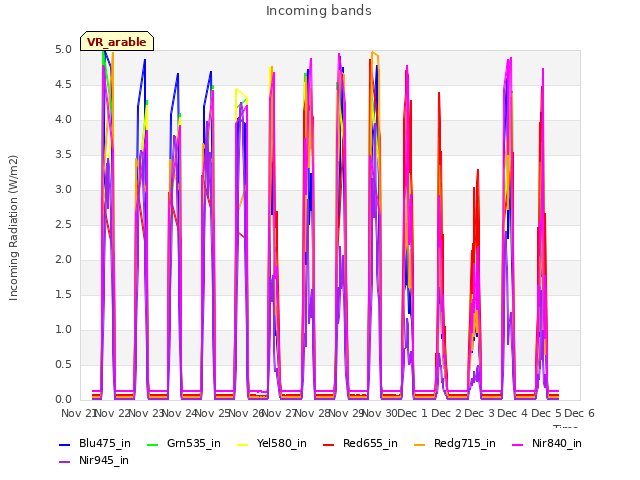Click the 'Incoming Radiation (W/m2)' axis label

tap(13, 228)
